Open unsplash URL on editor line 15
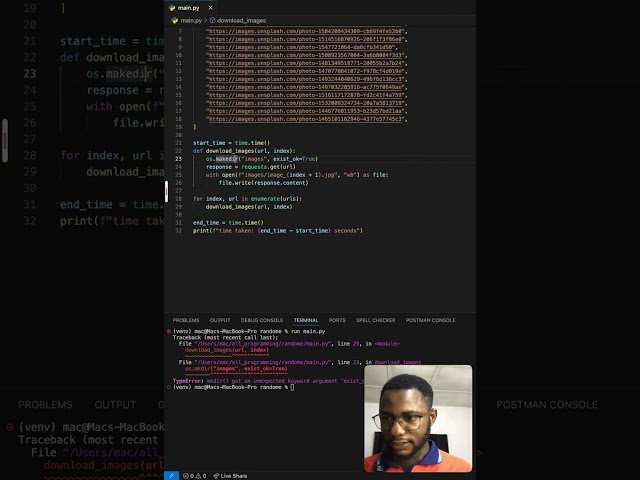The height and width of the screenshot is (480, 640). pos(306,95)
